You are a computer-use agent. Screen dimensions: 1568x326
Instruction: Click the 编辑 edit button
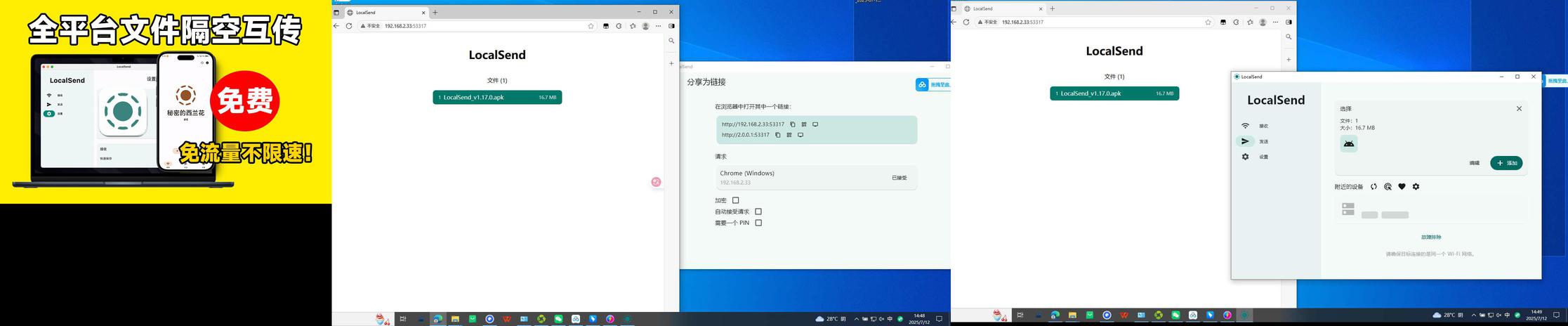[x=1474, y=163]
